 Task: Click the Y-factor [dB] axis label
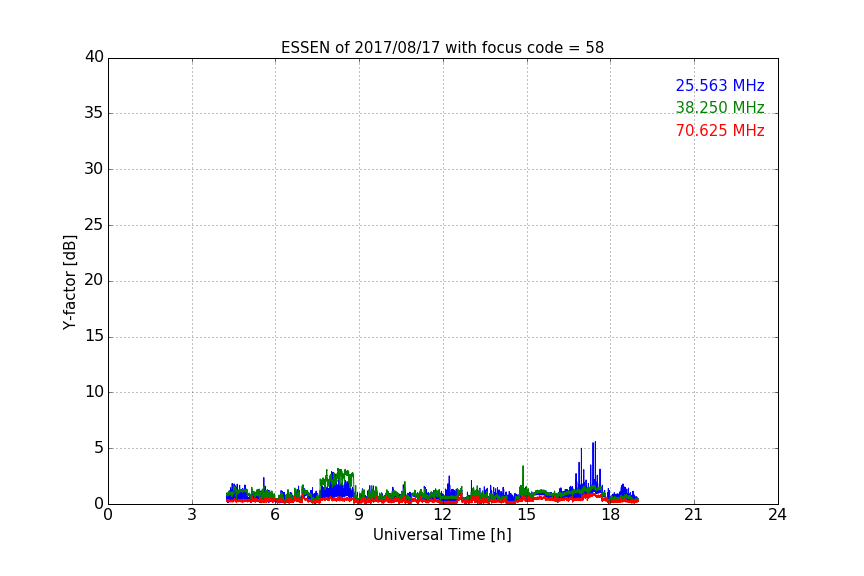(69, 282)
